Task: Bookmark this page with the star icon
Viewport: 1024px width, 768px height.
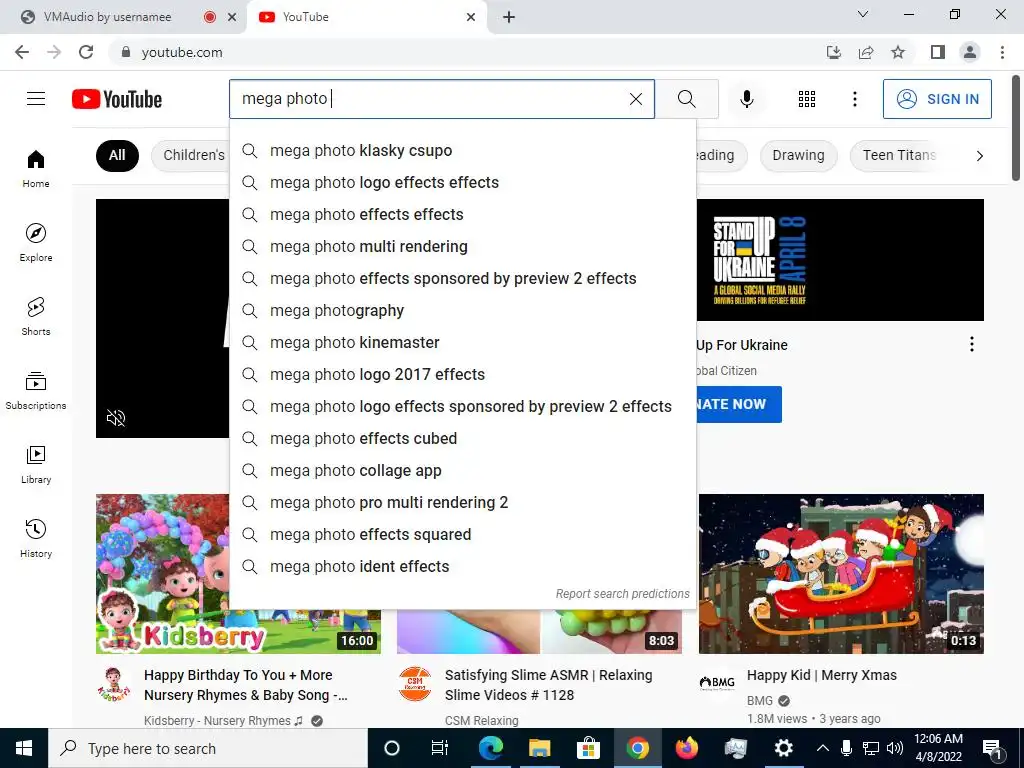Action: click(898, 52)
